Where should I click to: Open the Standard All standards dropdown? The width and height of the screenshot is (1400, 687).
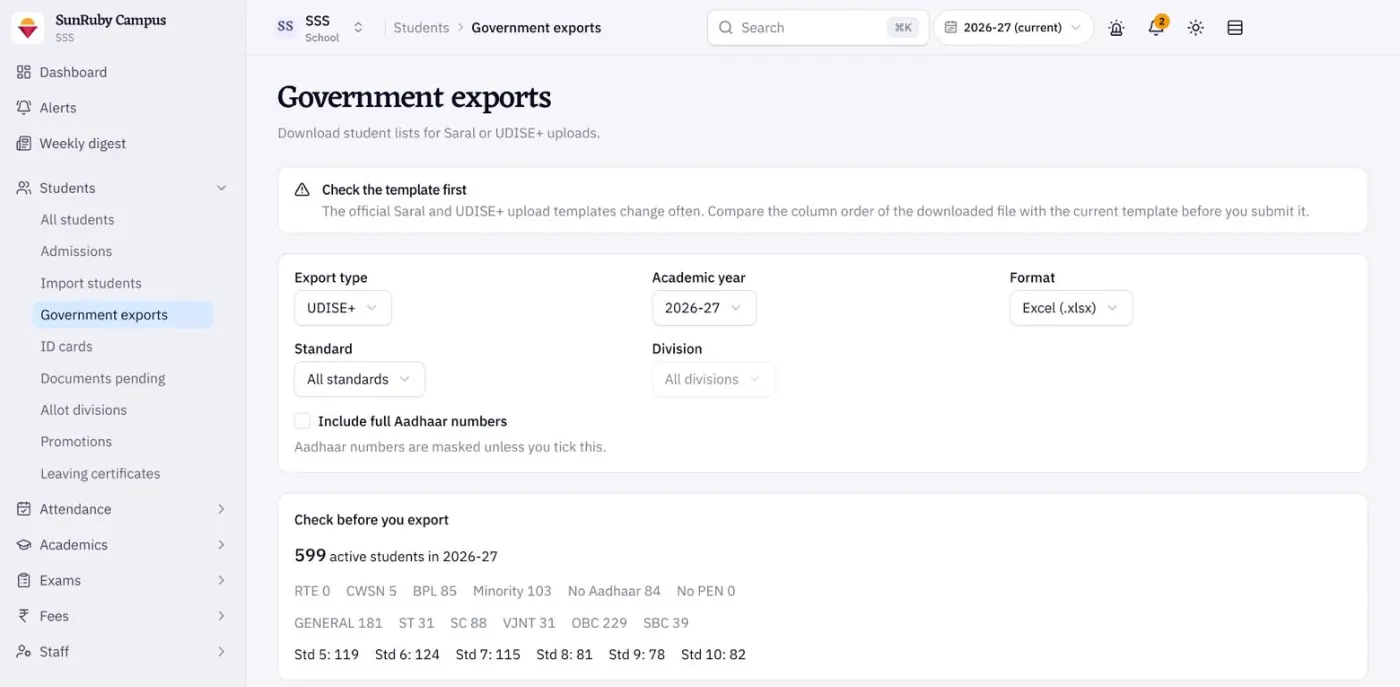coord(359,379)
